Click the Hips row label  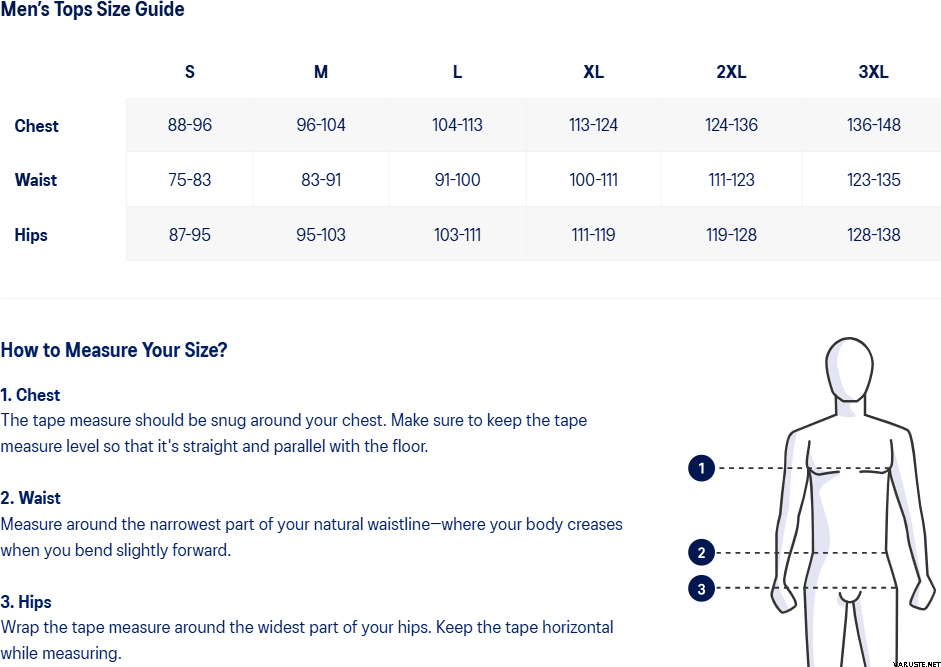pyautogui.click(x=31, y=235)
